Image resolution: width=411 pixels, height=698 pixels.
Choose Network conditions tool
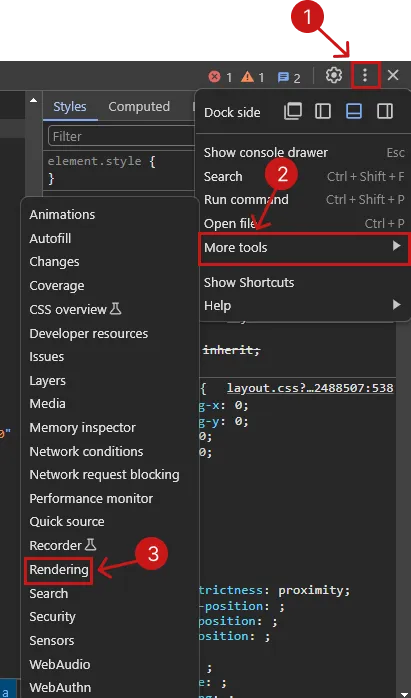click(86, 451)
